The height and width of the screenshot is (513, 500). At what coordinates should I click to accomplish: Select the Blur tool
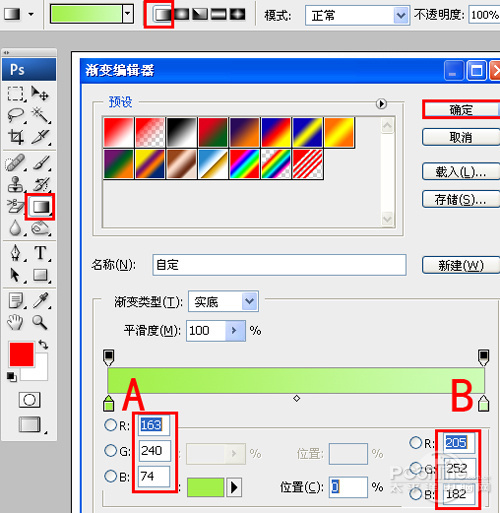point(15,228)
